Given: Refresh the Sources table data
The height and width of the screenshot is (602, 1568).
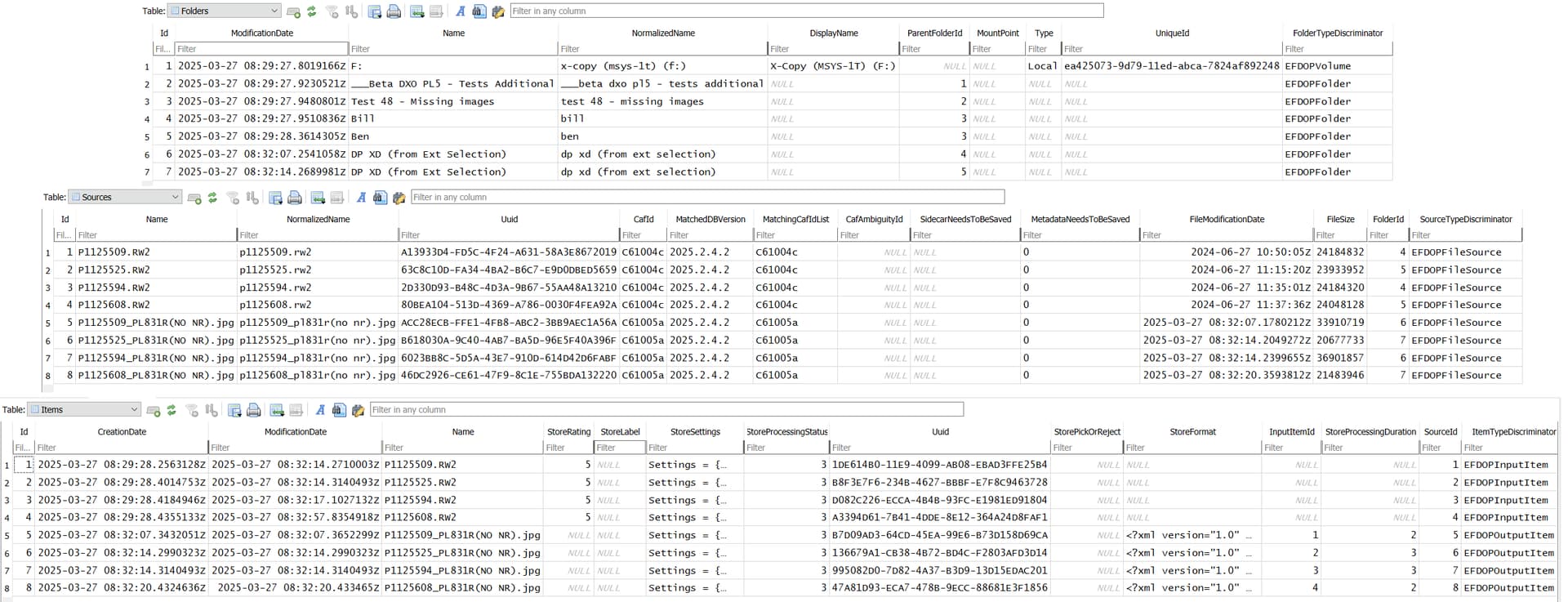Looking at the screenshot, I should click(x=212, y=198).
